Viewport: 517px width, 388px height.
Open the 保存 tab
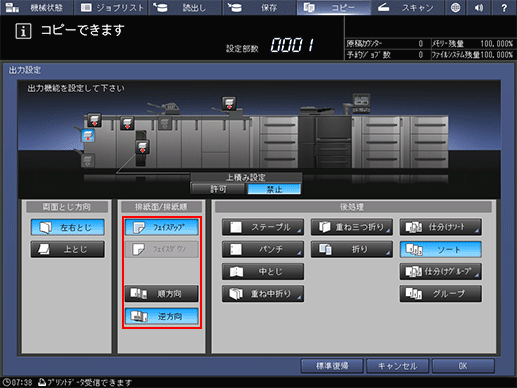[x=259, y=7]
